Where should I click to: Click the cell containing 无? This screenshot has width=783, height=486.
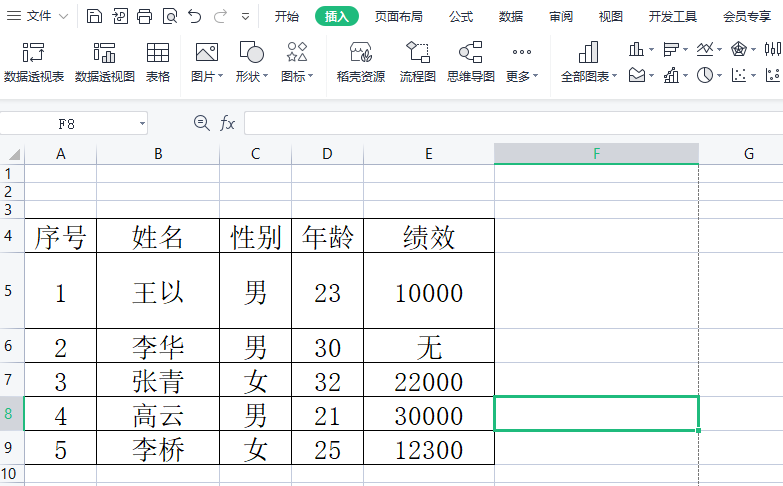pyautogui.click(x=429, y=346)
